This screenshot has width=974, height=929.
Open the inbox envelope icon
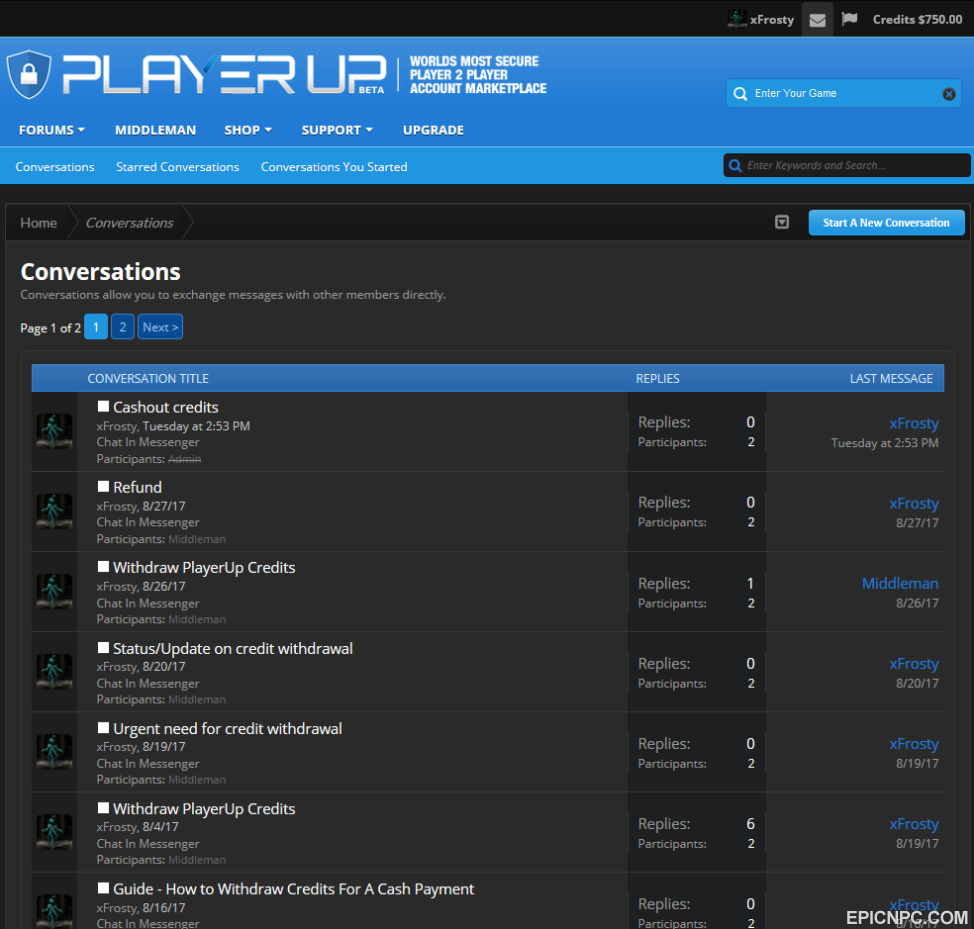pyautogui.click(x=817, y=20)
